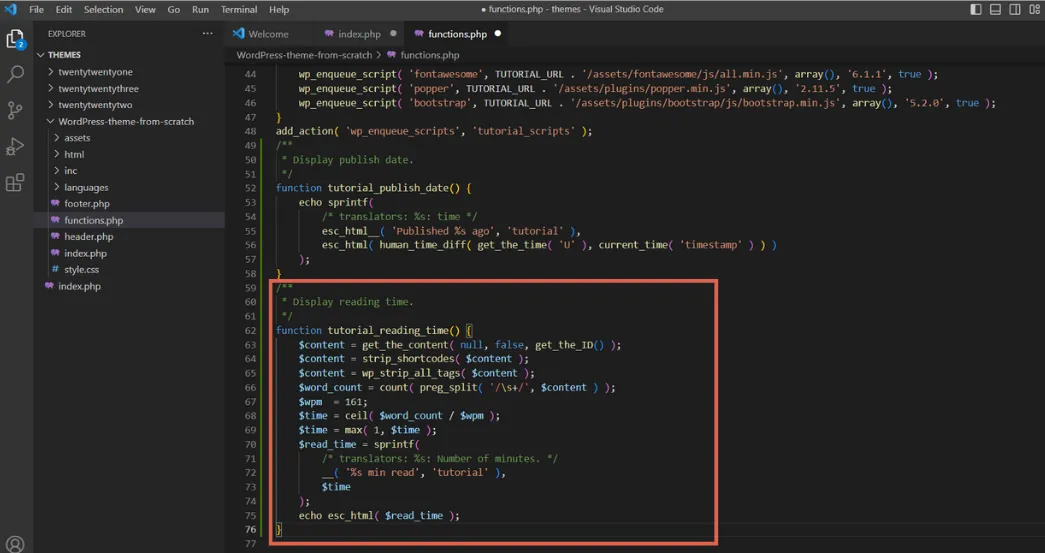The image size is (1045, 553).
Task: Click line number 62 in gutter
Action: pos(250,330)
